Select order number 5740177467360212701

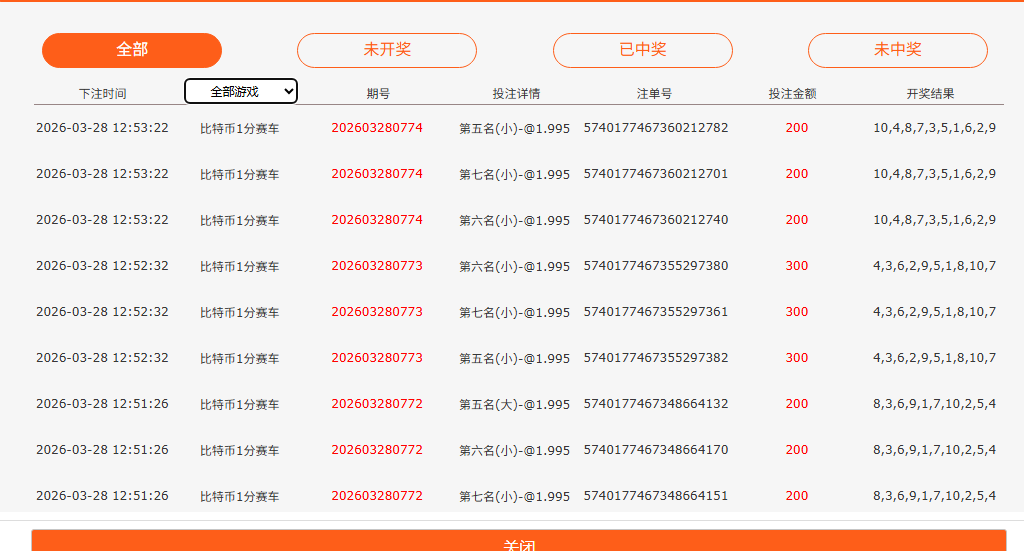[x=655, y=174]
